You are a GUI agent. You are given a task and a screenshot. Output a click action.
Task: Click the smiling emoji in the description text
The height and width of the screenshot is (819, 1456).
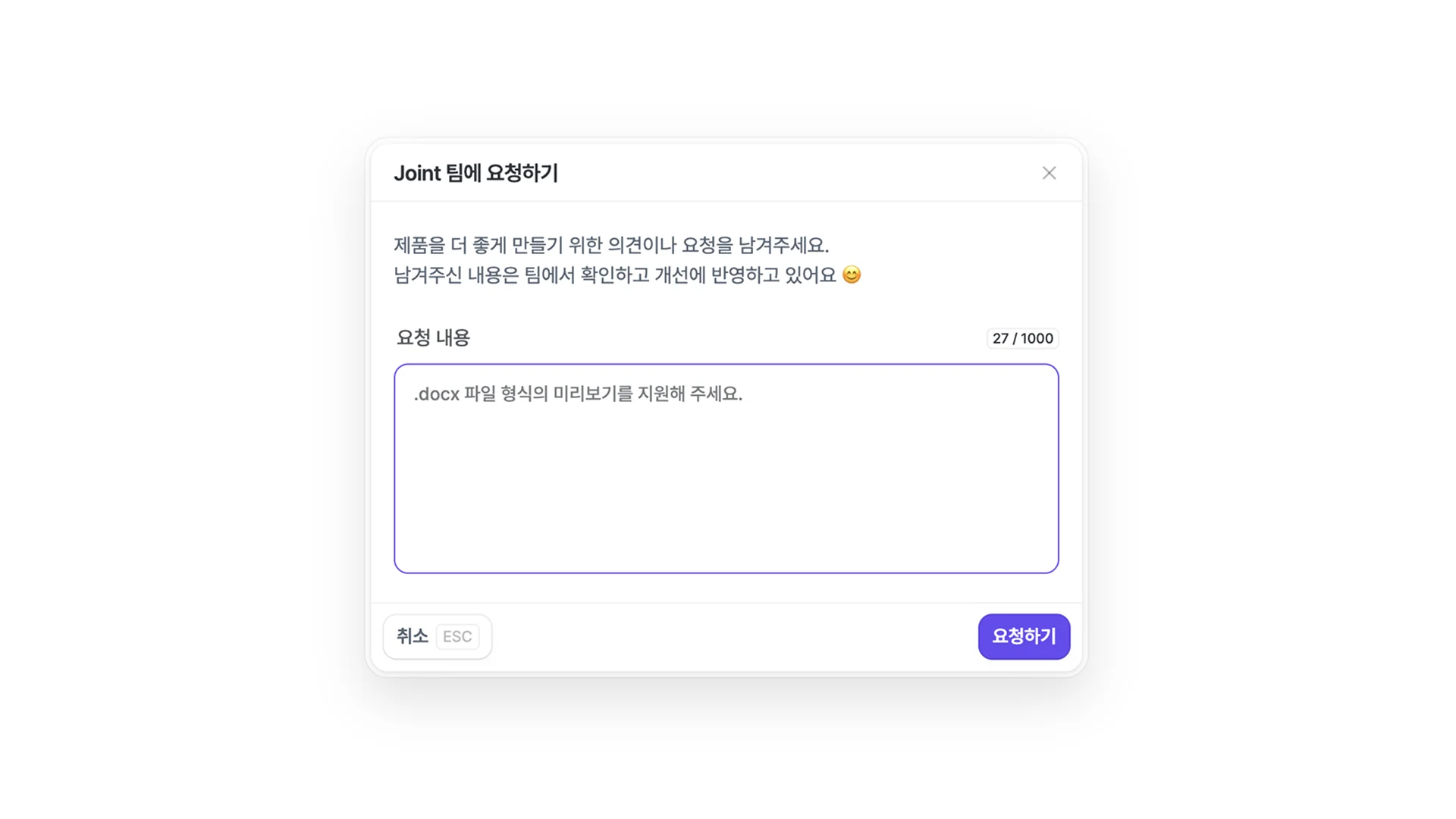pos(851,275)
